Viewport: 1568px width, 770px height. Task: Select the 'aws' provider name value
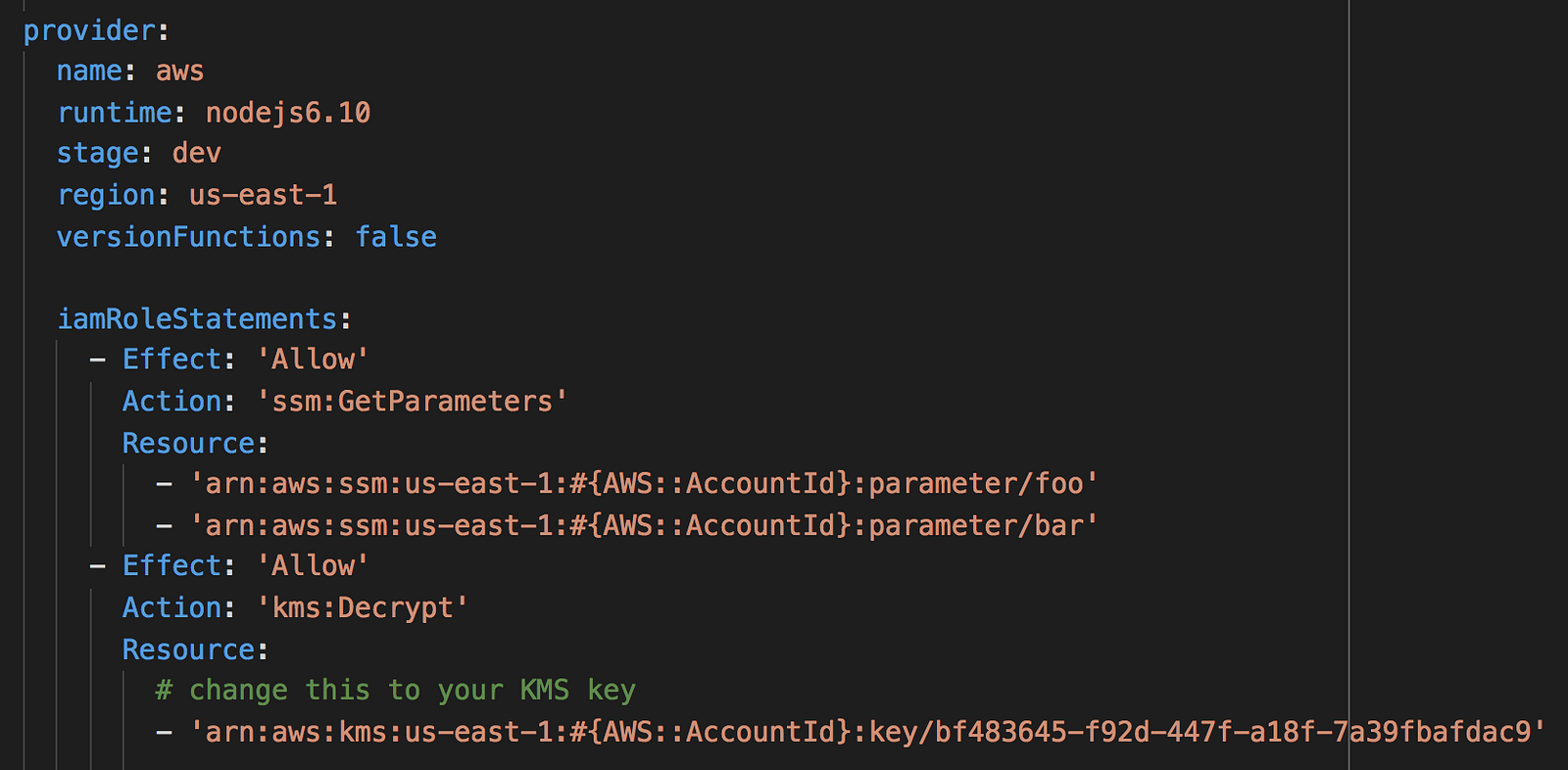coord(179,72)
